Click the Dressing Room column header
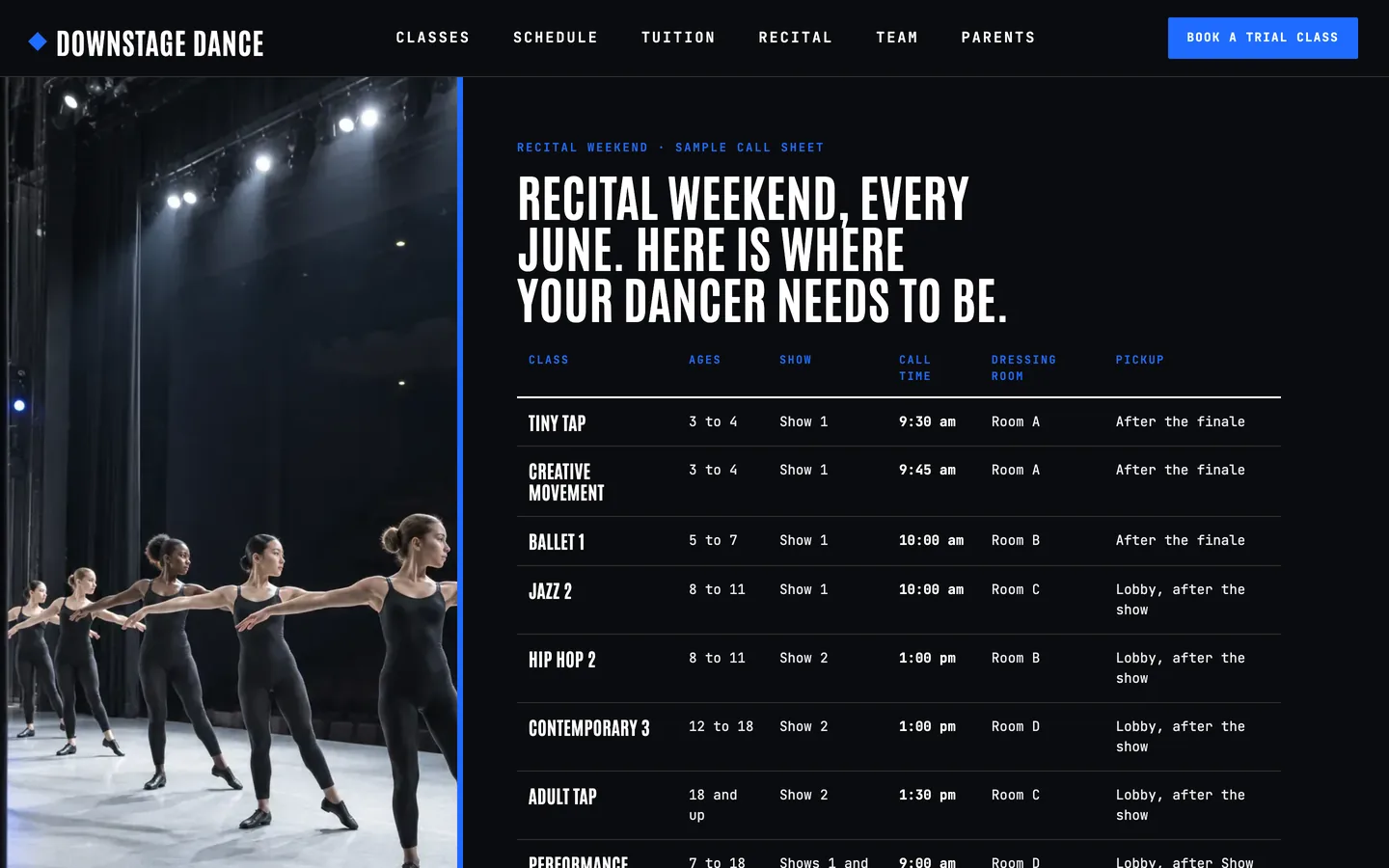Image resolution: width=1389 pixels, height=868 pixels. [1023, 367]
